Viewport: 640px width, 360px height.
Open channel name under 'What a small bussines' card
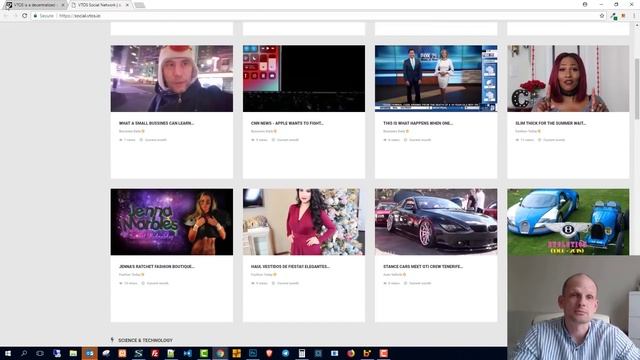pyautogui.click(x=130, y=131)
